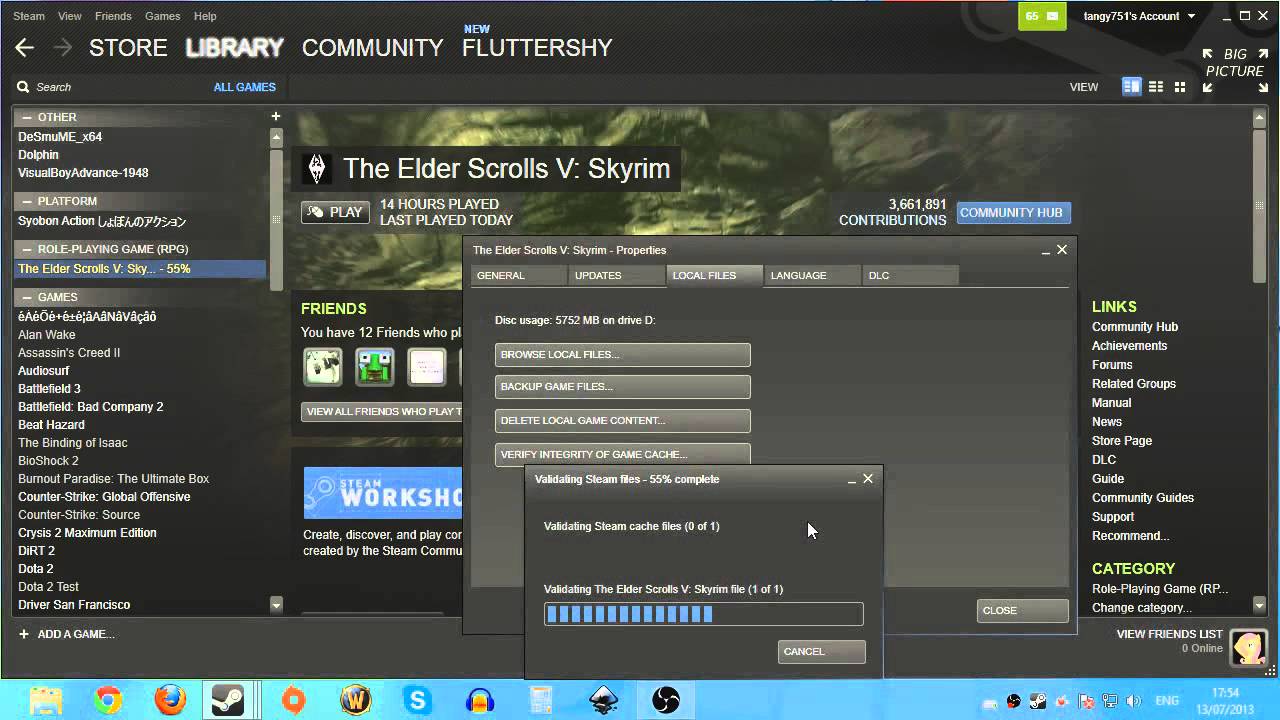Open the Change category link

[1141, 608]
